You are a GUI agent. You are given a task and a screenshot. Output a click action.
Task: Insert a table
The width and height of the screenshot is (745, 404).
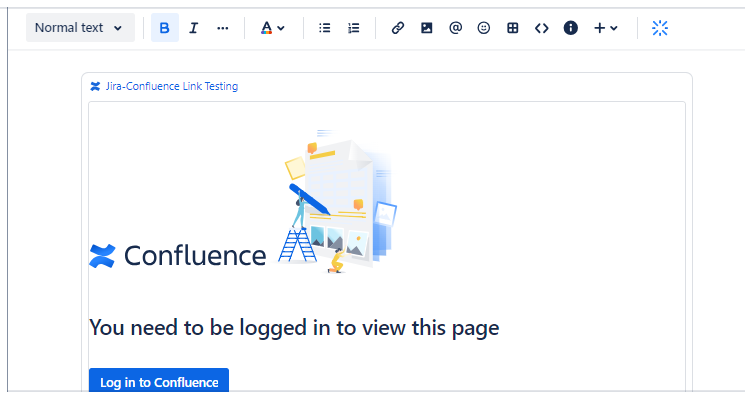pyautogui.click(x=513, y=28)
